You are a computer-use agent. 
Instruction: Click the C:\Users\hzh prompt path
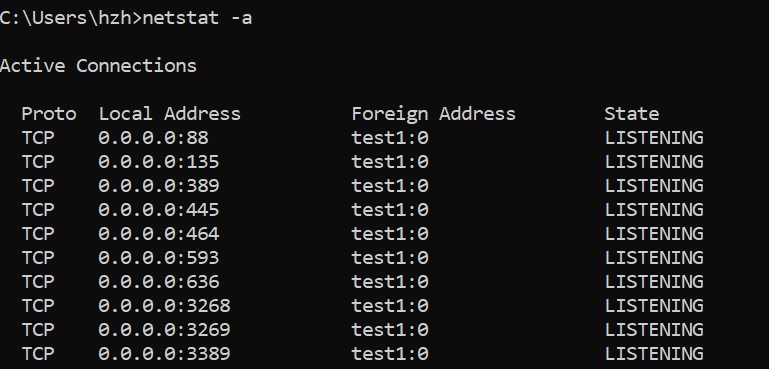68,18
